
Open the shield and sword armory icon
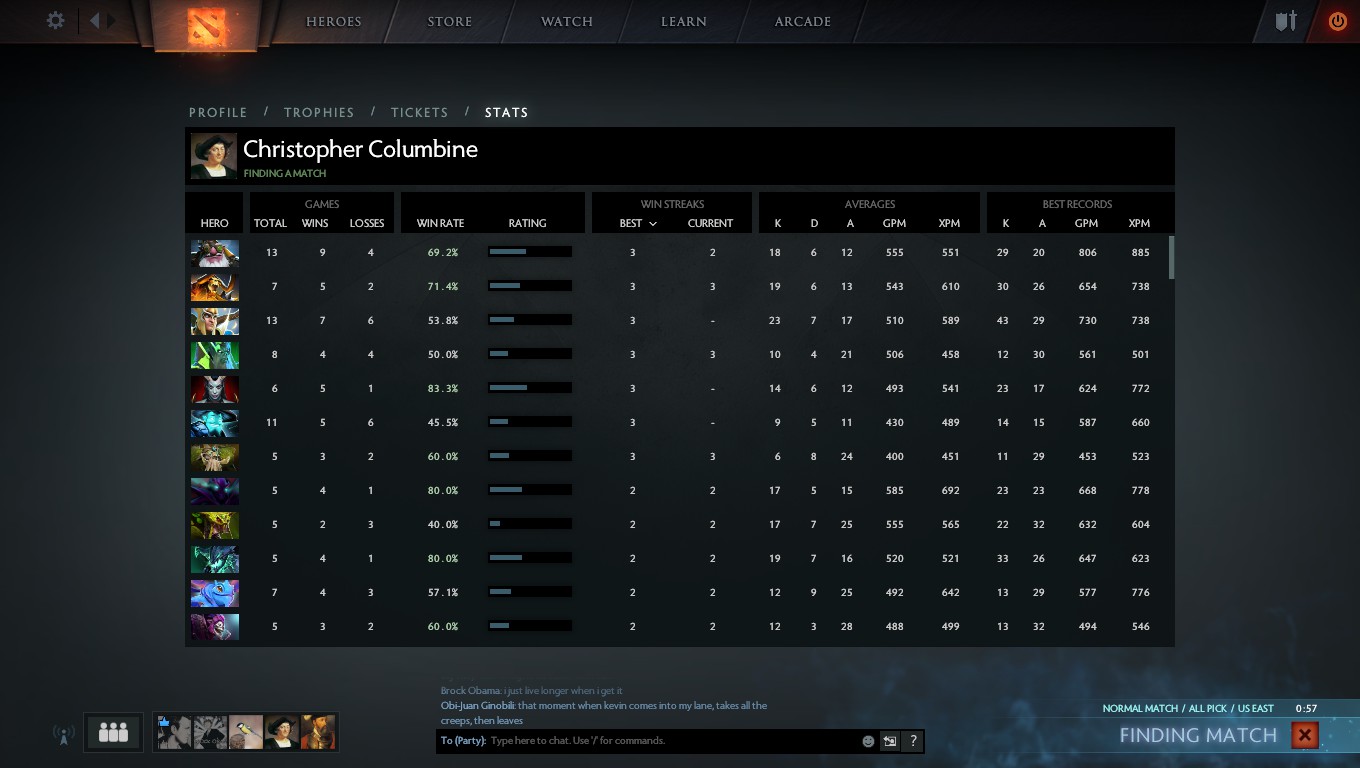1286,21
